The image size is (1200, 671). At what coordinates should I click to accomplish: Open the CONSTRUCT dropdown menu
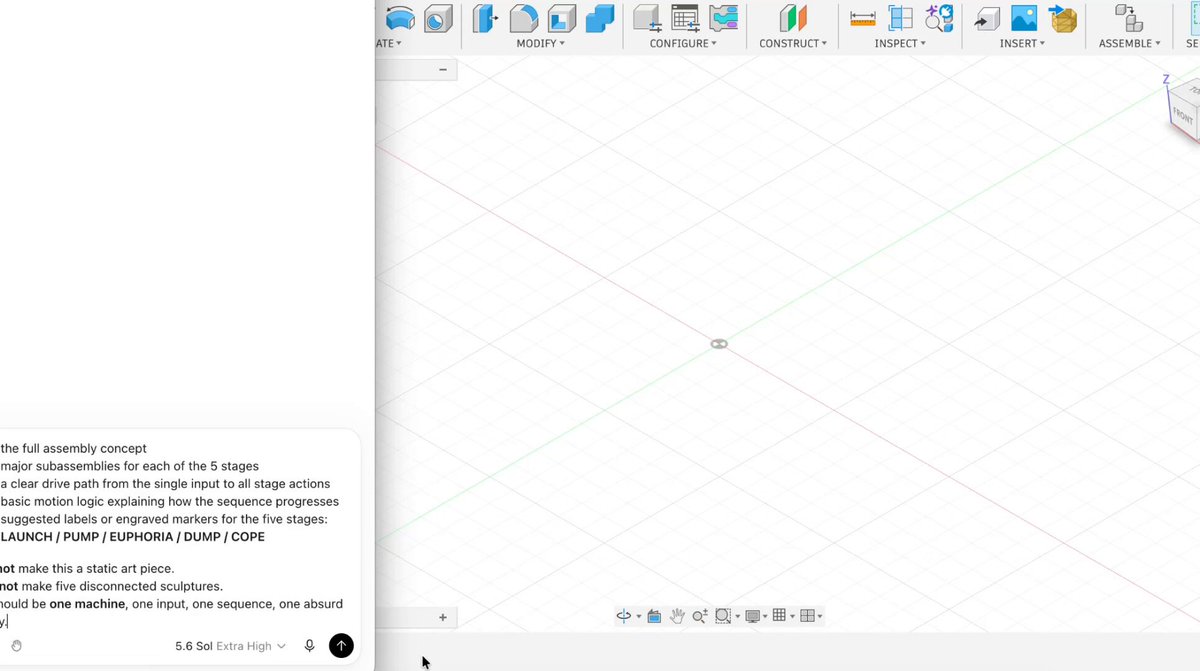(x=792, y=44)
